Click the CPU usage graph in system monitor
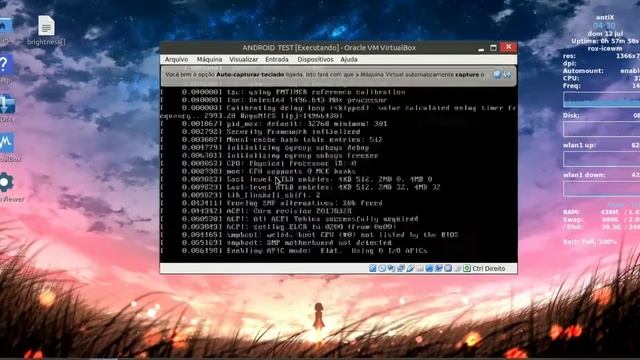Viewport: 640px width, 360px height. click(x=602, y=100)
